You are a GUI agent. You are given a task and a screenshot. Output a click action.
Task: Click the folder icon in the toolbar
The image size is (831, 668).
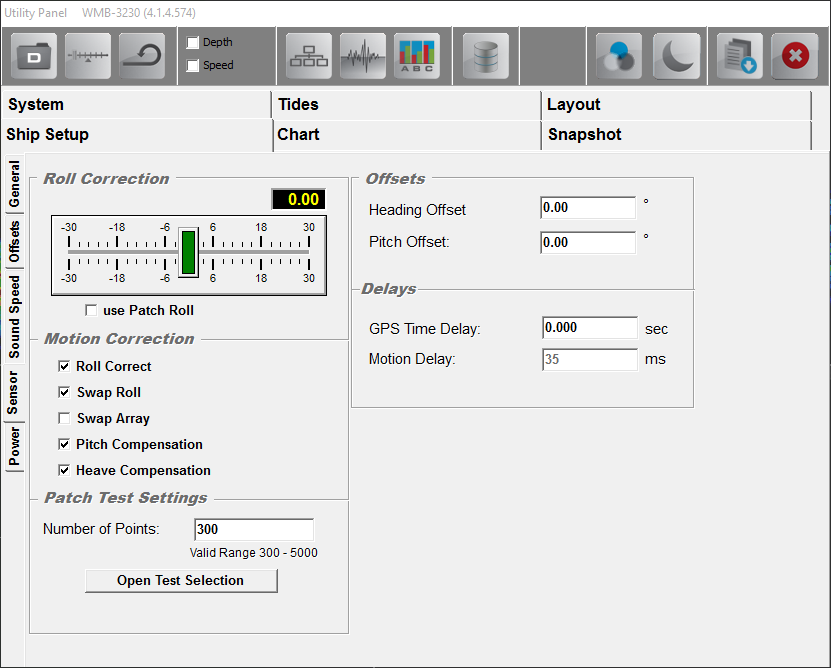(x=34, y=56)
